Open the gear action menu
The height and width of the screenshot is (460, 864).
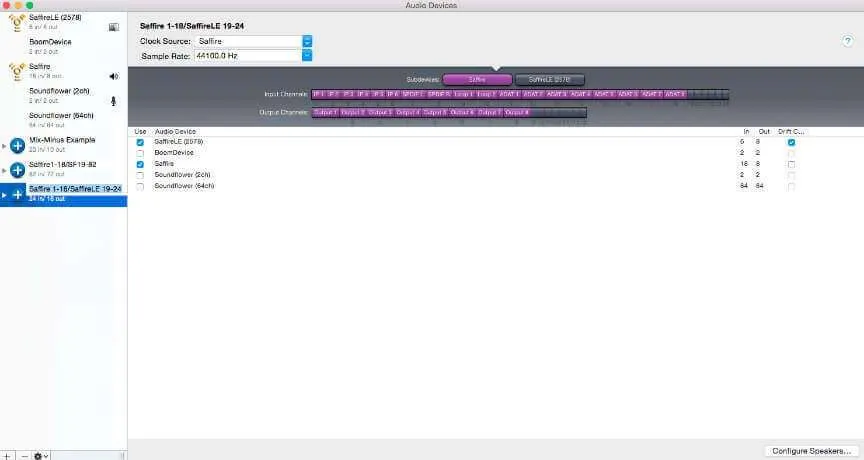[41, 456]
